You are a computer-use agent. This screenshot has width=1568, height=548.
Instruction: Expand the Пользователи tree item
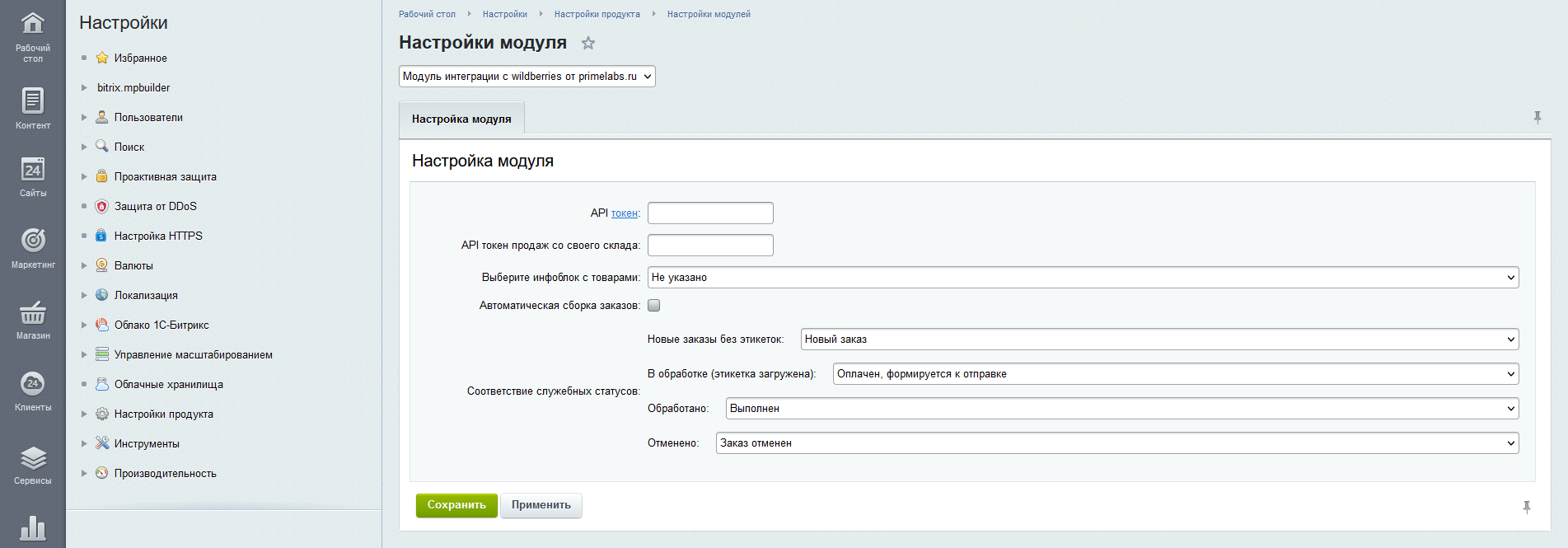click(84, 118)
